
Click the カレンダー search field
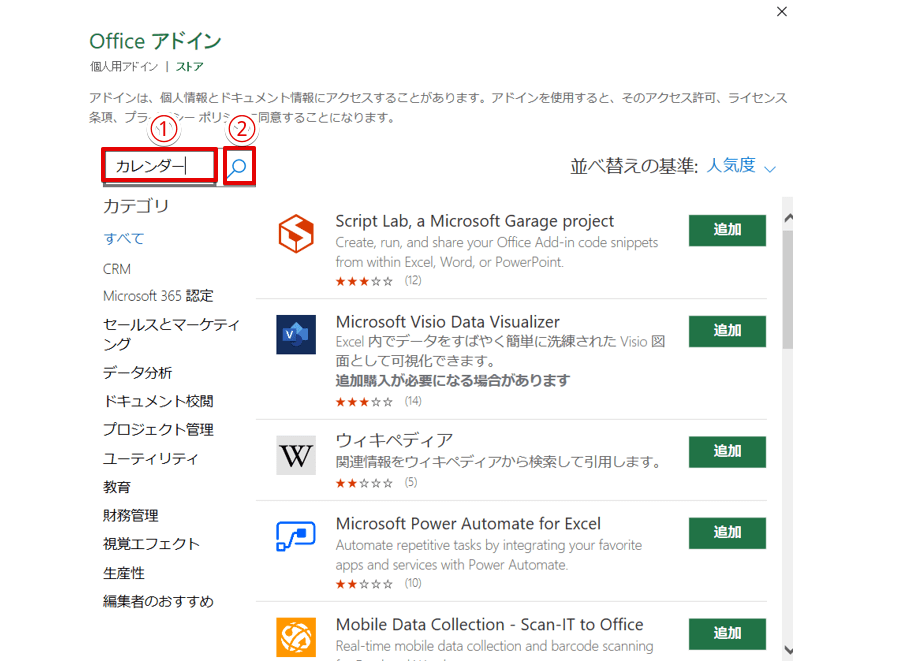pyautogui.click(x=160, y=166)
